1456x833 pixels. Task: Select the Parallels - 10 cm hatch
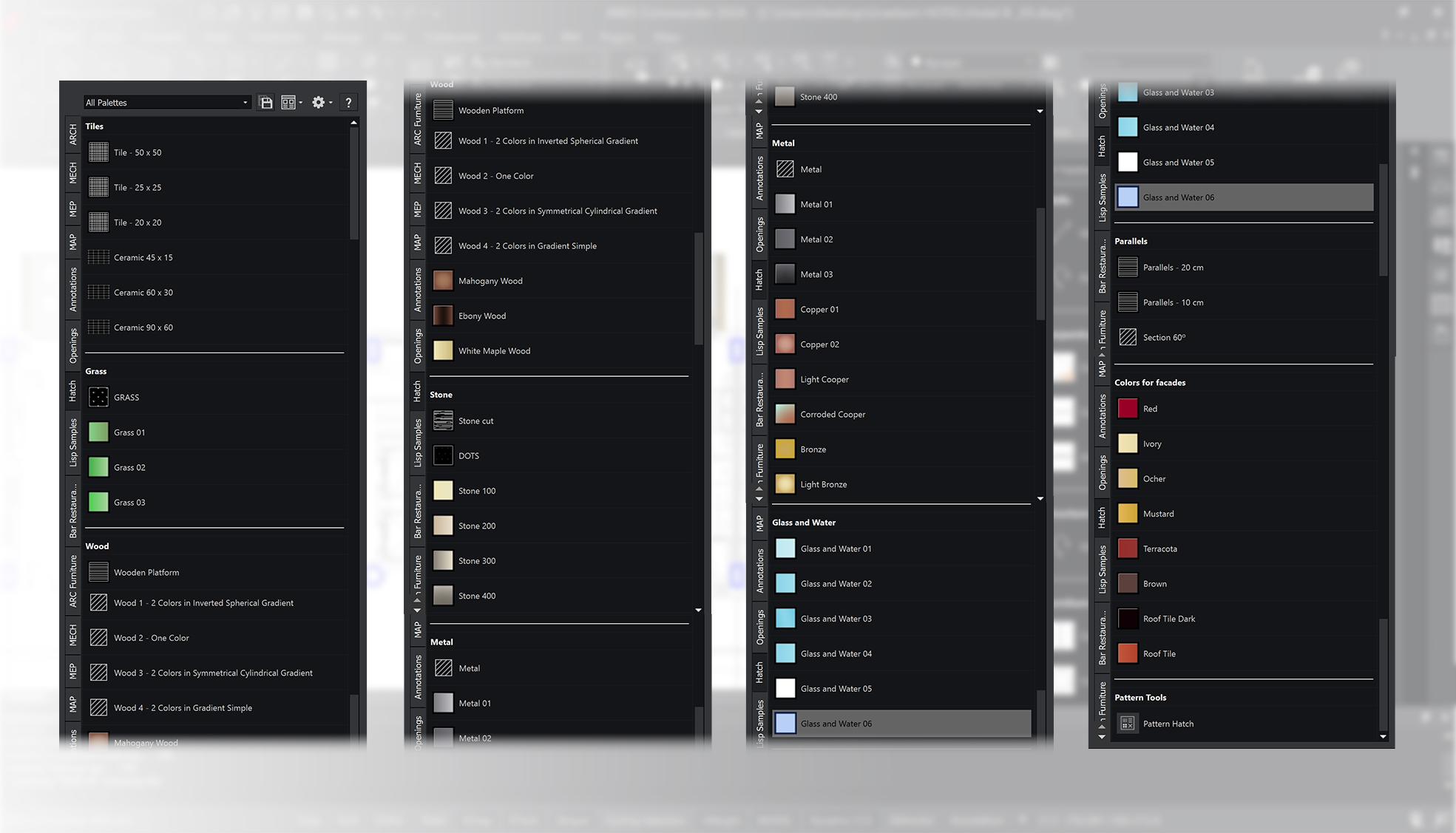1245,302
